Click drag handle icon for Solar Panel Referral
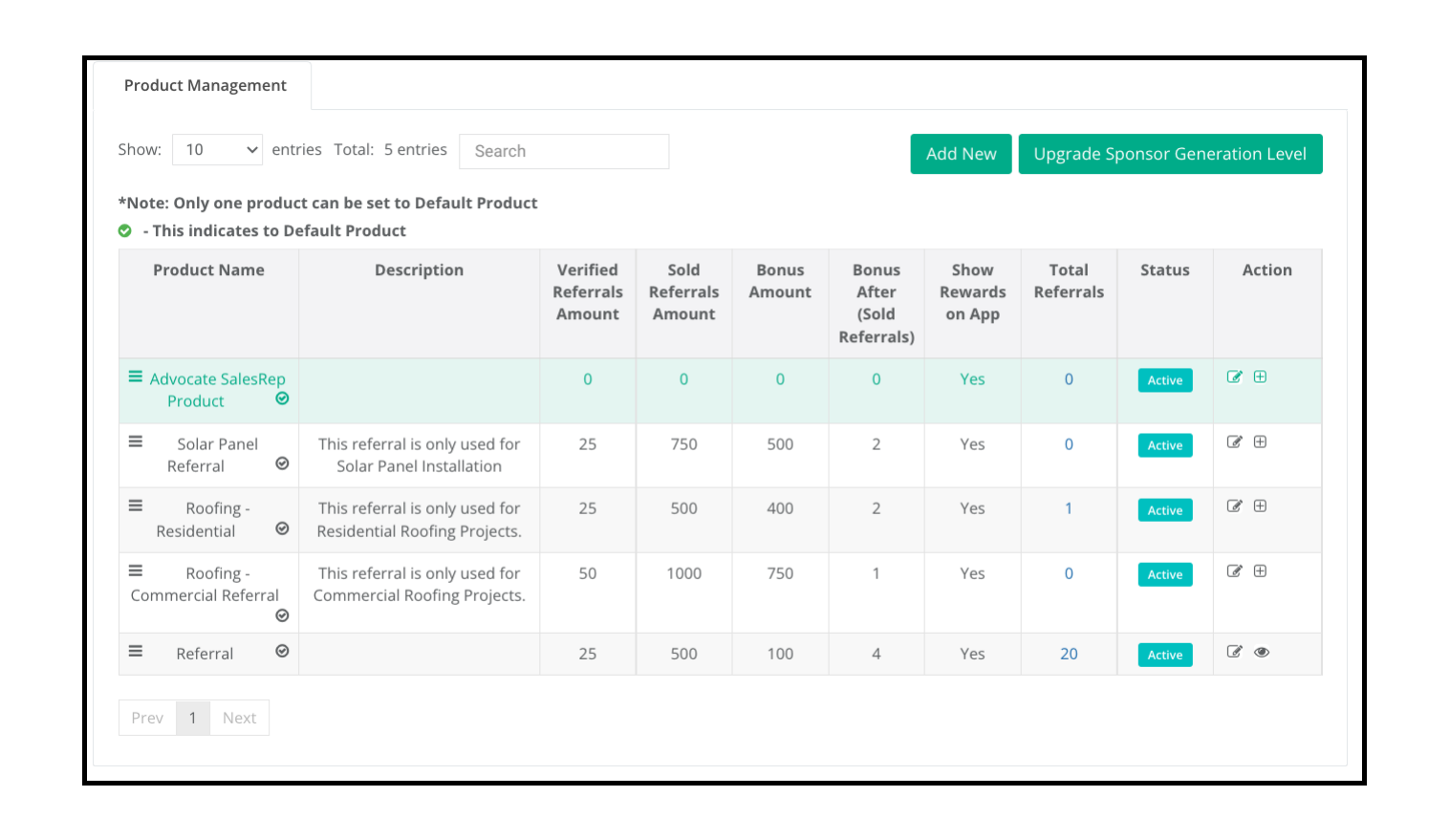This screenshot has width=1450, height=840. pos(136,442)
